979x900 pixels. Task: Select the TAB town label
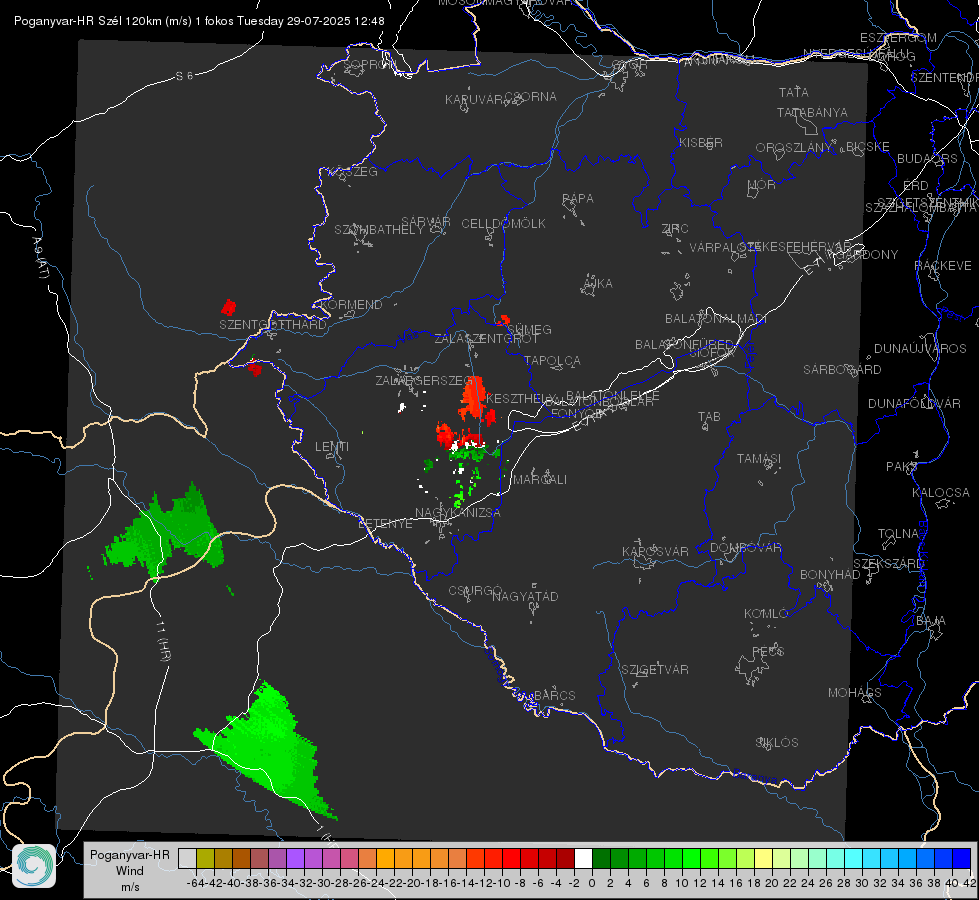(709, 417)
